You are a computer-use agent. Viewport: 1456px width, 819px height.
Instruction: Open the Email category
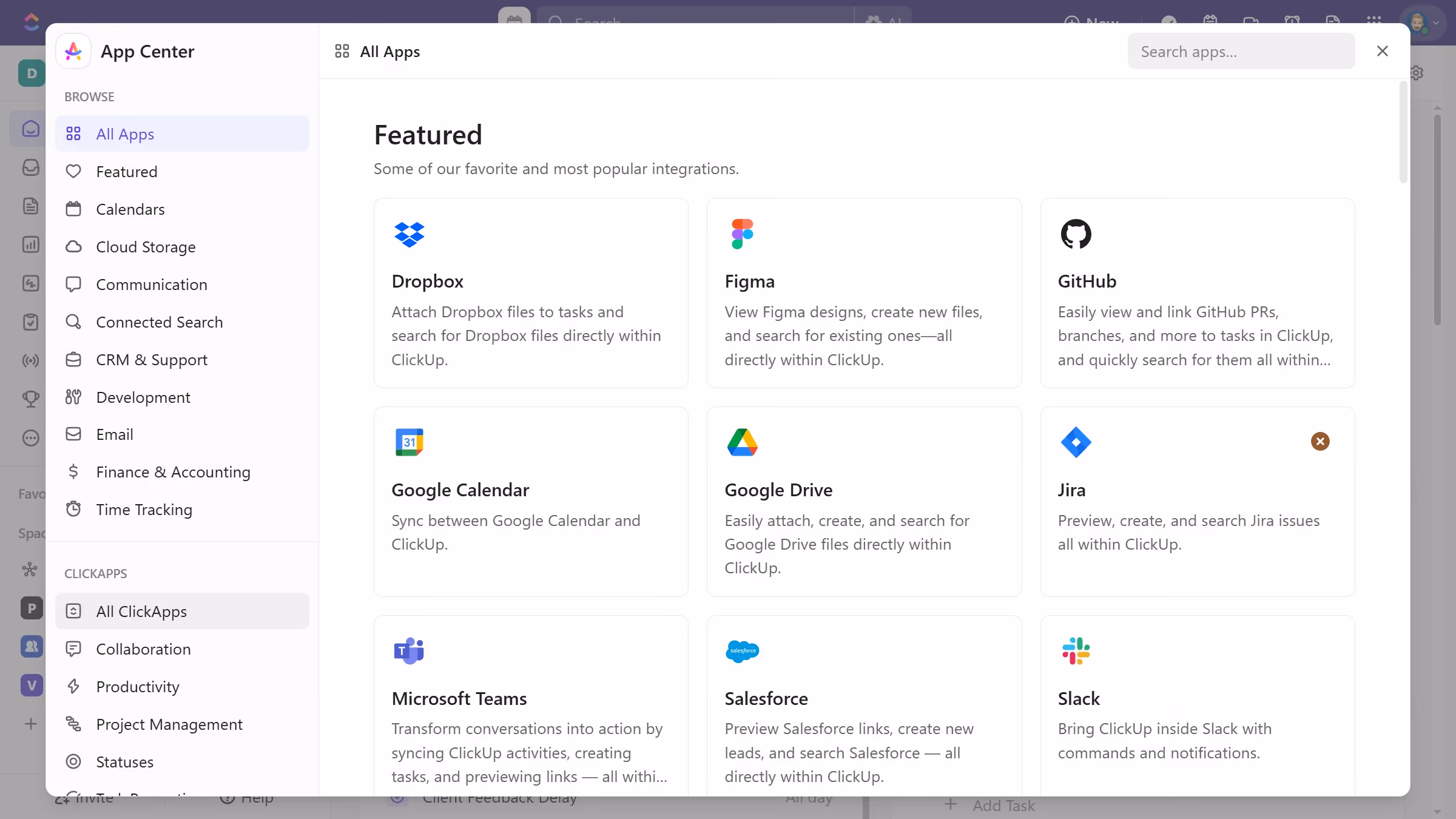[182, 434]
